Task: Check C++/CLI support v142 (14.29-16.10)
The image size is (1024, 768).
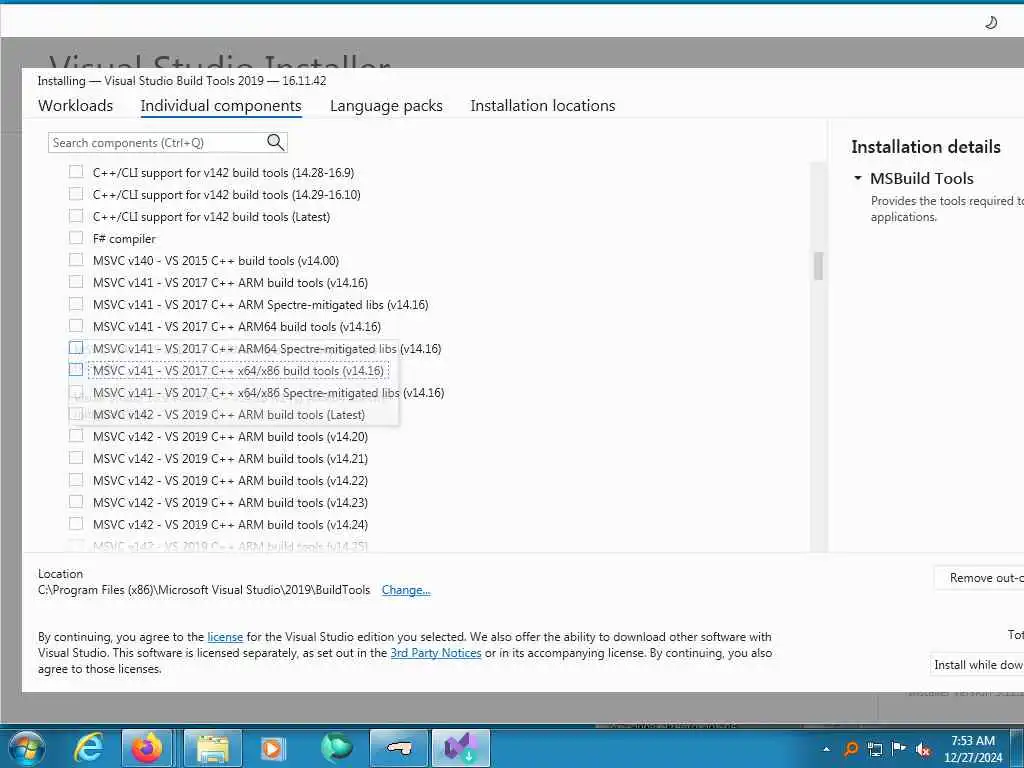Action: pyautogui.click(x=76, y=194)
